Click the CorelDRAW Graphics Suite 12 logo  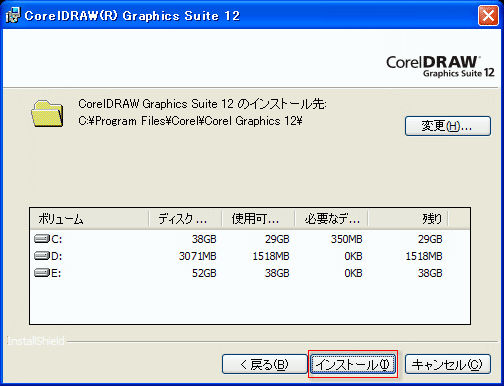[440, 67]
